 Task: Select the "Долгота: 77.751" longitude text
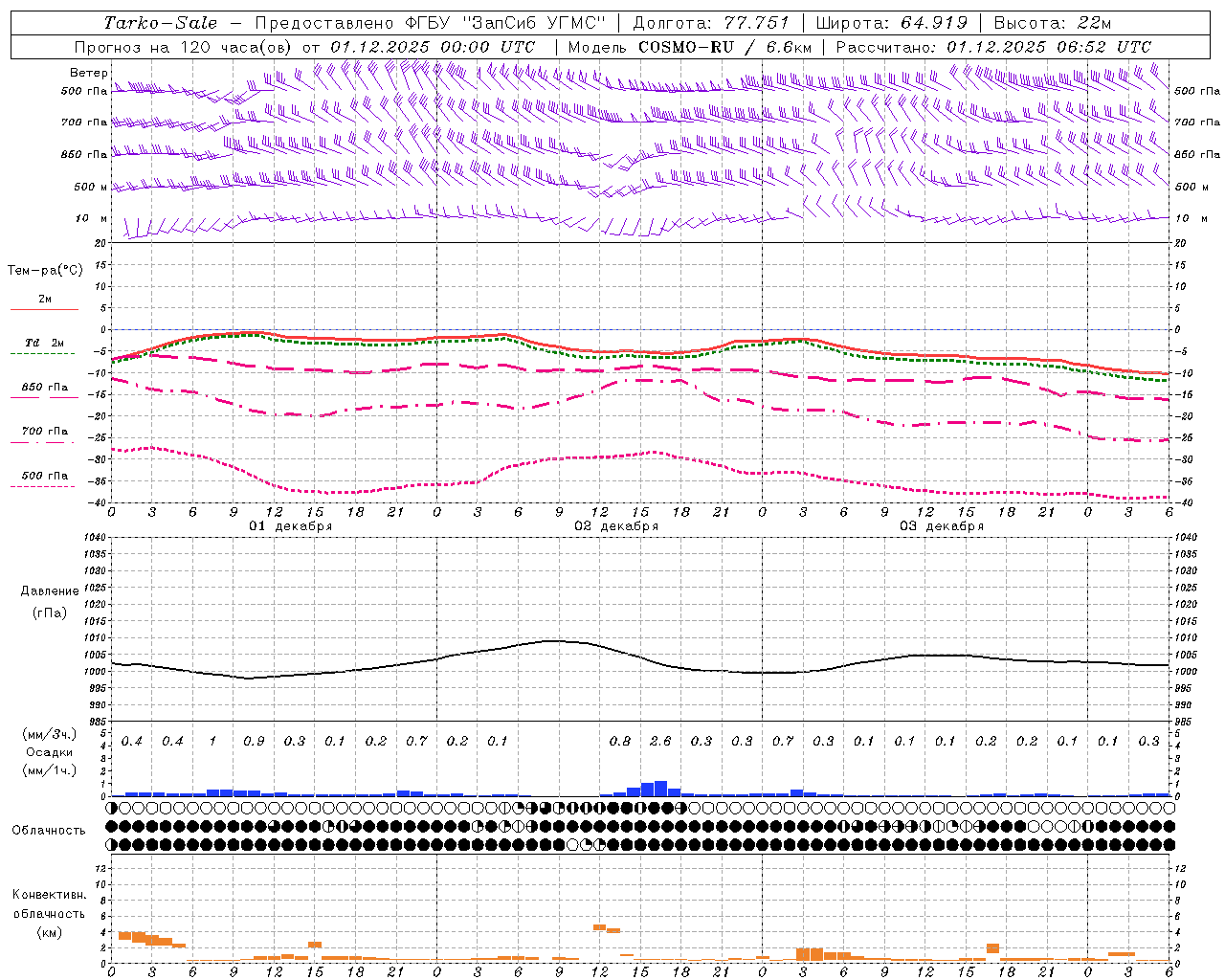tap(711, 23)
